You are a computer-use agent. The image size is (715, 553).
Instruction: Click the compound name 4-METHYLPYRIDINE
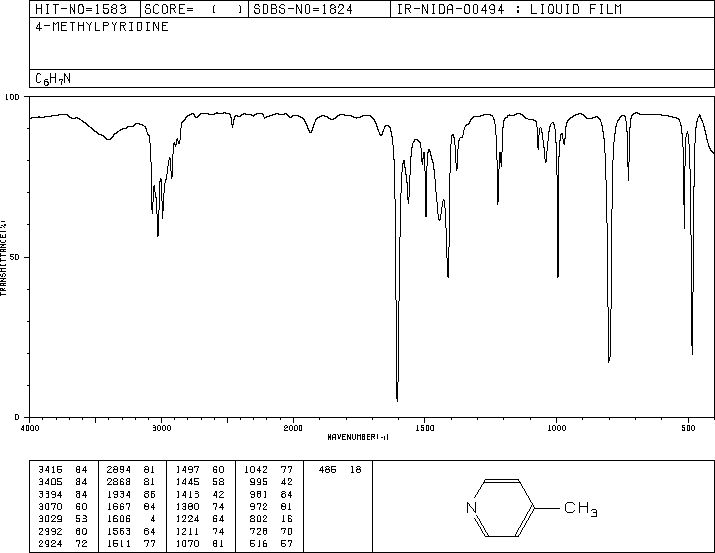coord(102,27)
